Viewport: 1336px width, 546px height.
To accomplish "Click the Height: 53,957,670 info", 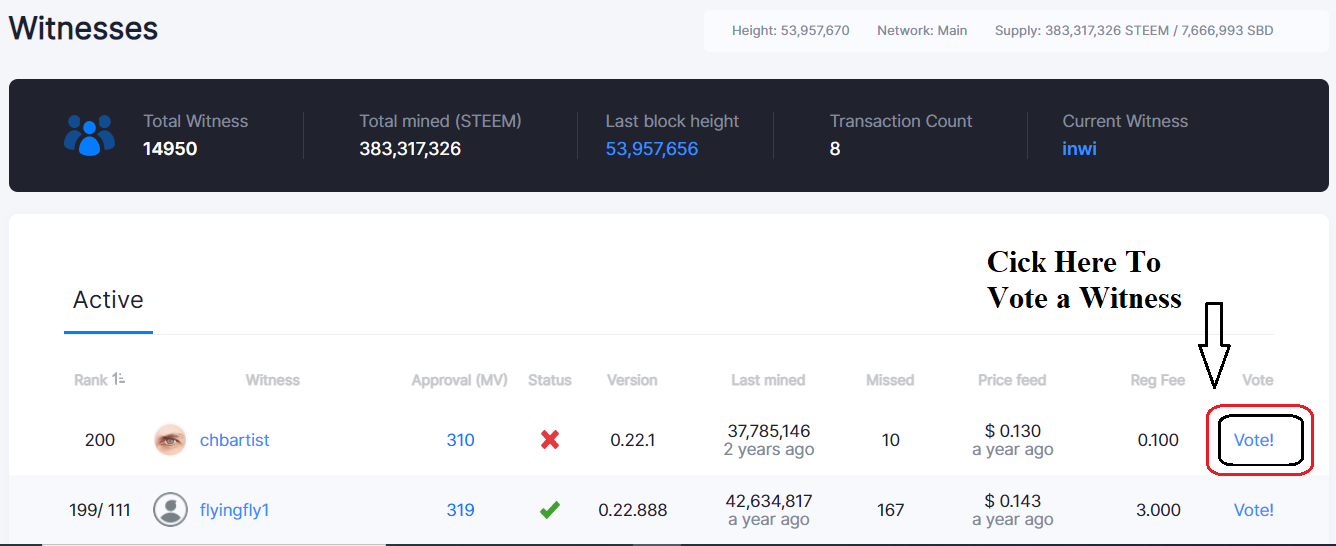I will pos(791,31).
